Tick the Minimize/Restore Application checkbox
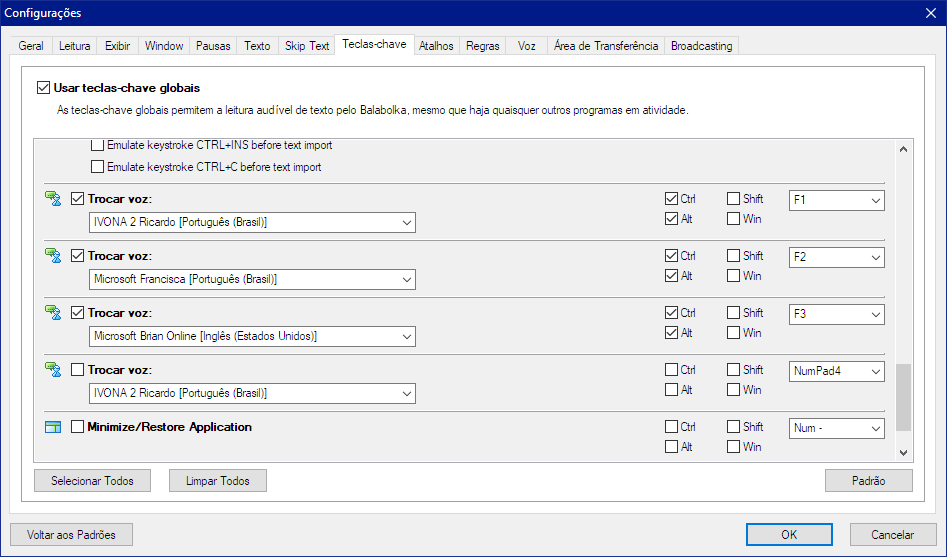The width and height of the screenshot is (947, 557). [x=78, y=427]
